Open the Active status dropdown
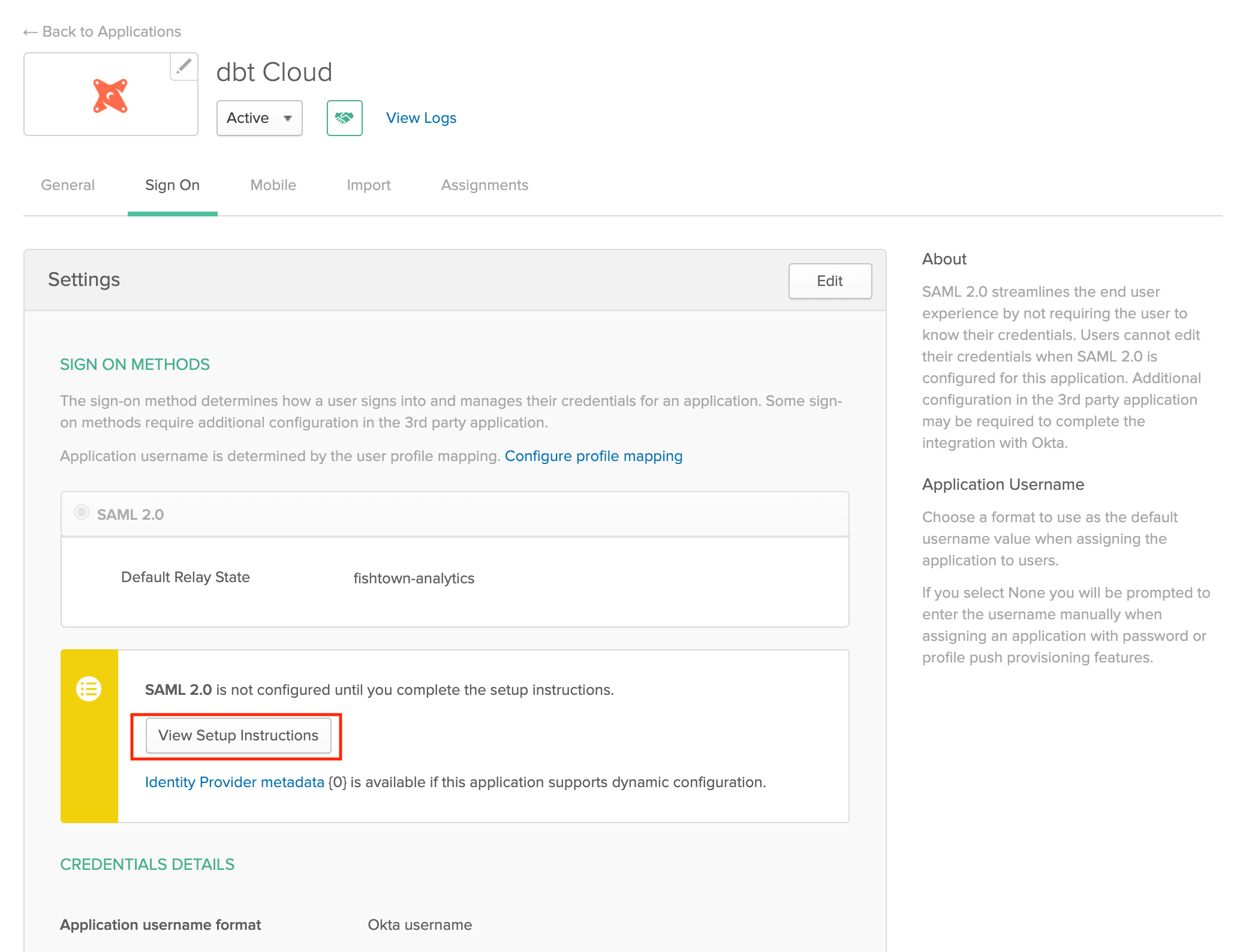Screen dimensions: 1243x952 click(259, 118)
